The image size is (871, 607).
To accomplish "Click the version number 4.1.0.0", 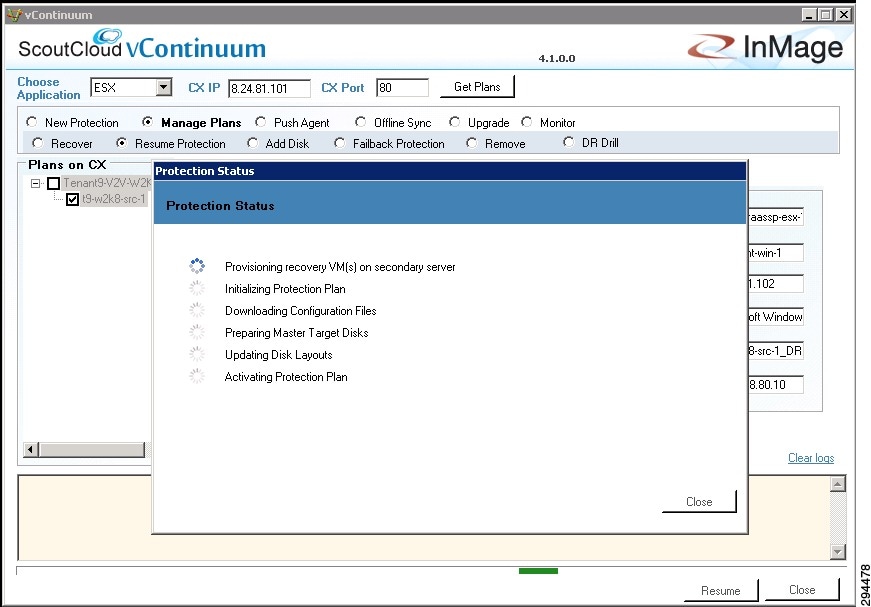I will pyautogui.click(x=557, y=58).
